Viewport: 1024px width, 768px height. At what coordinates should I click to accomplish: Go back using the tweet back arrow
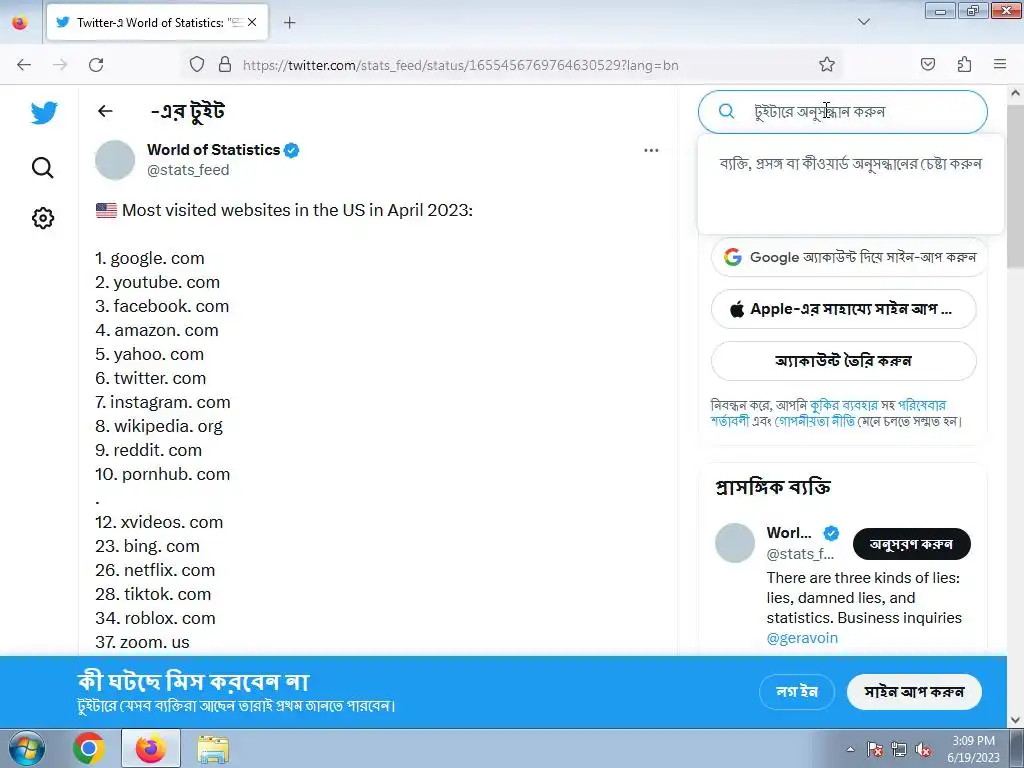click(105, 111)
